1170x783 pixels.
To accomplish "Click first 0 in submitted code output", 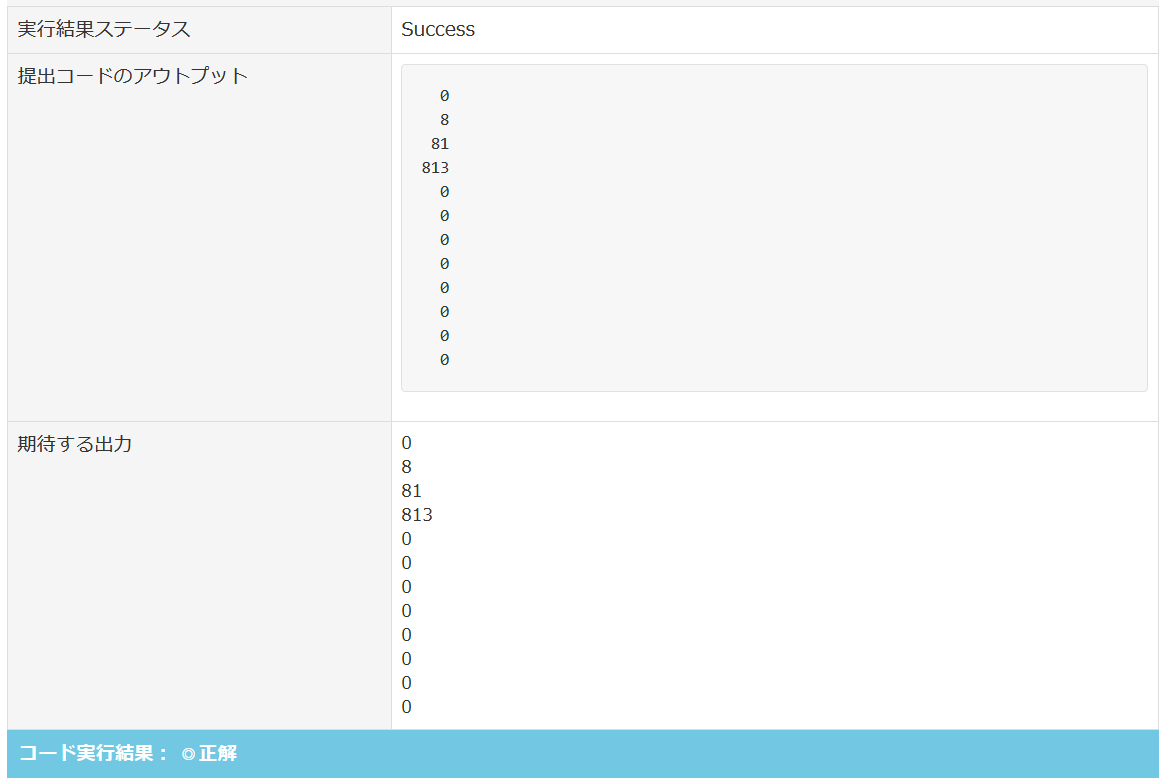I will (444, 96).
